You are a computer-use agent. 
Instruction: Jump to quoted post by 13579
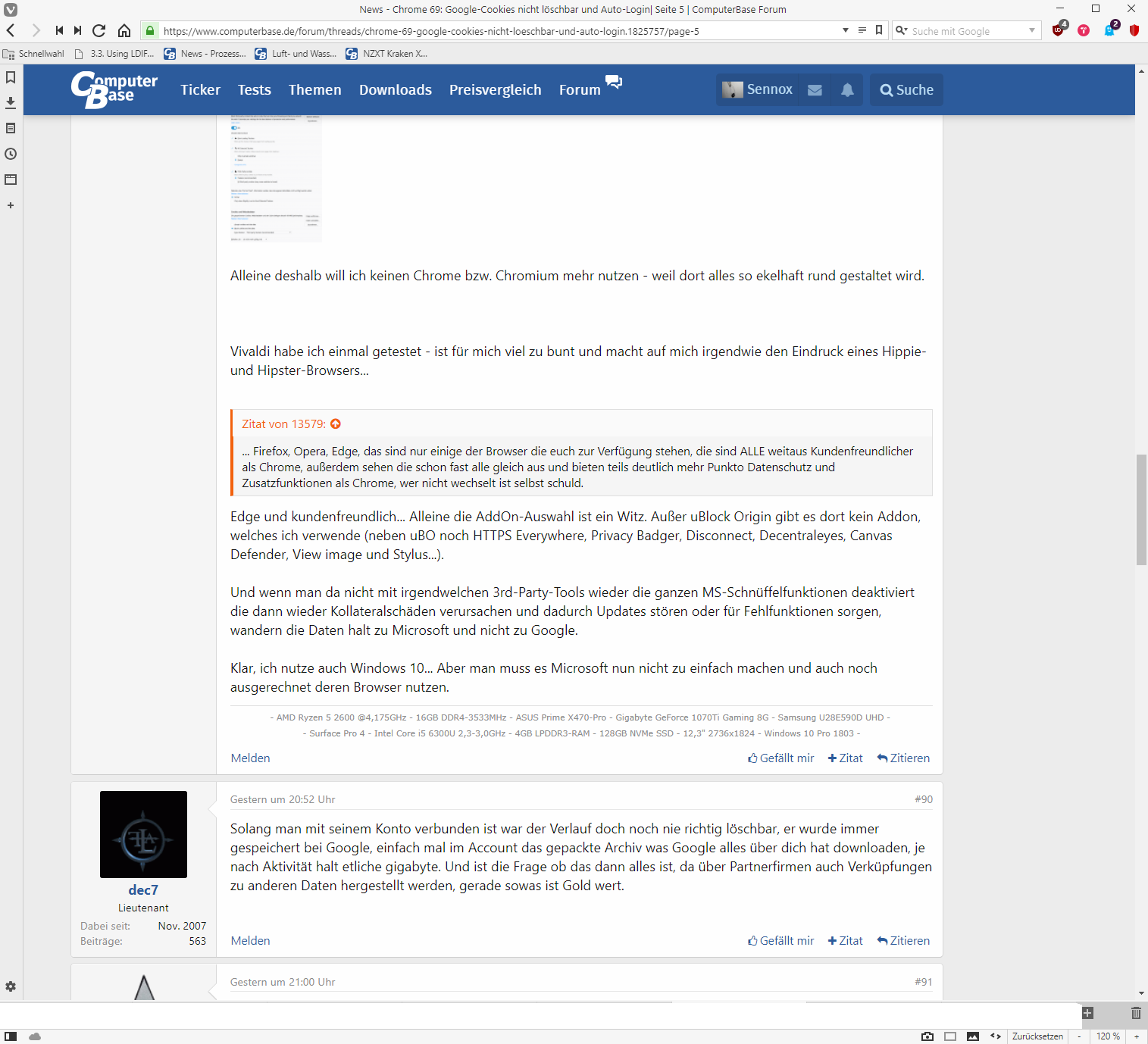(336, 424)
